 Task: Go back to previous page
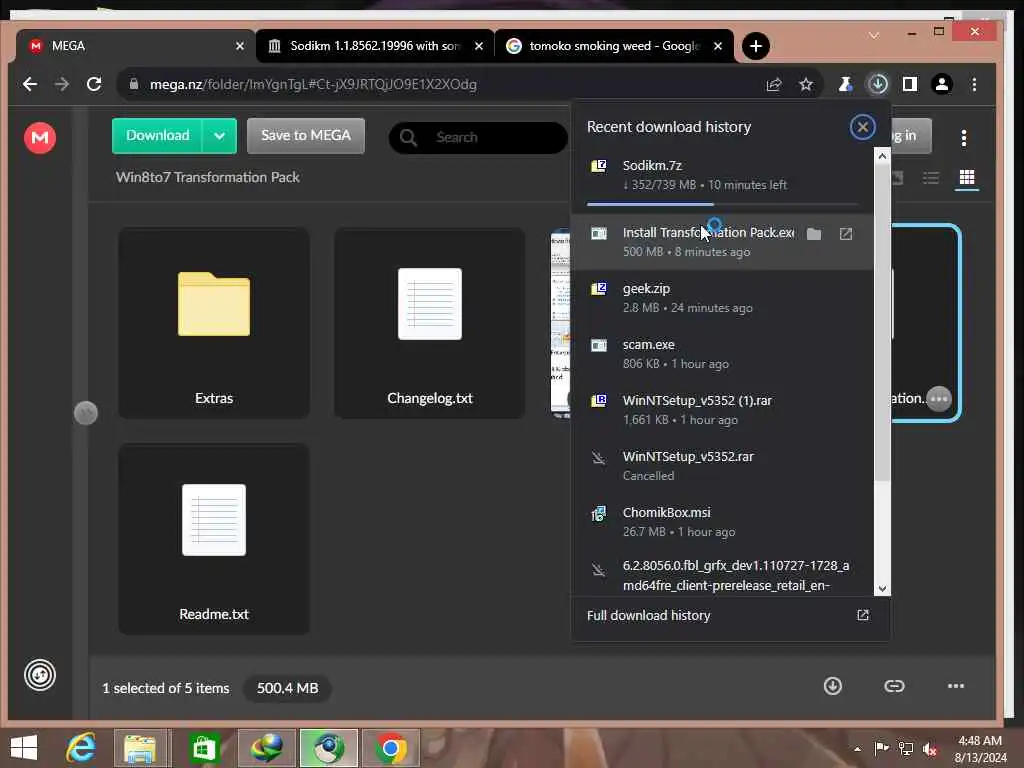30,84
